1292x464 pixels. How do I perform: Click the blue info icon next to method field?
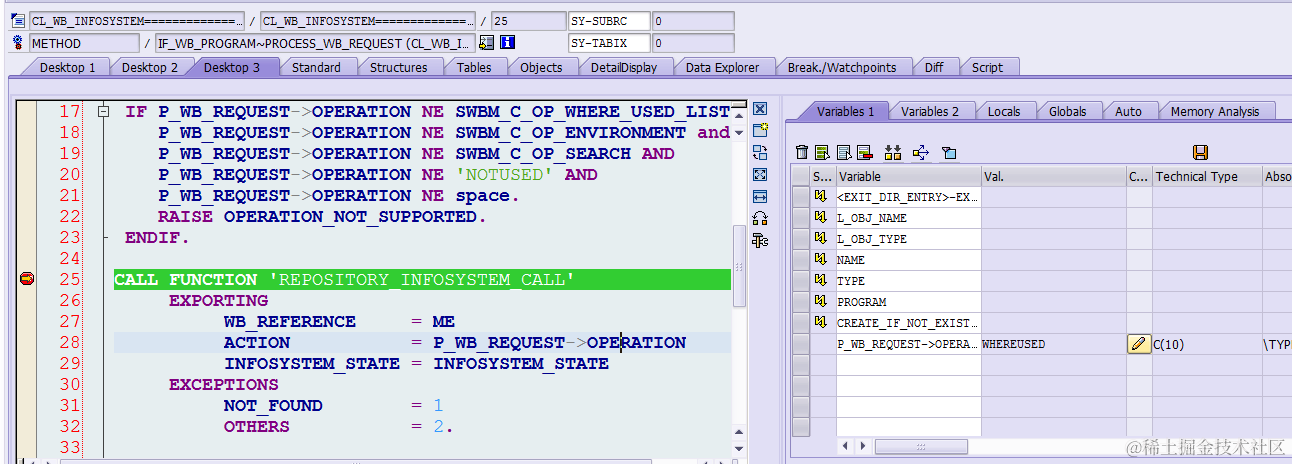[508, 42]
